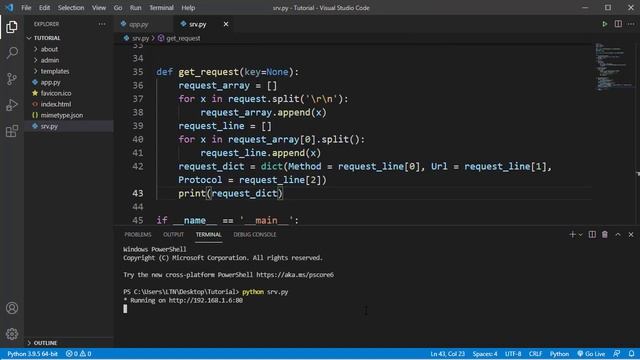Viewport: 640px width, 360px height.
Task: Switch to the DEBUG CONSOLE tab
Action: coord(255,235)
